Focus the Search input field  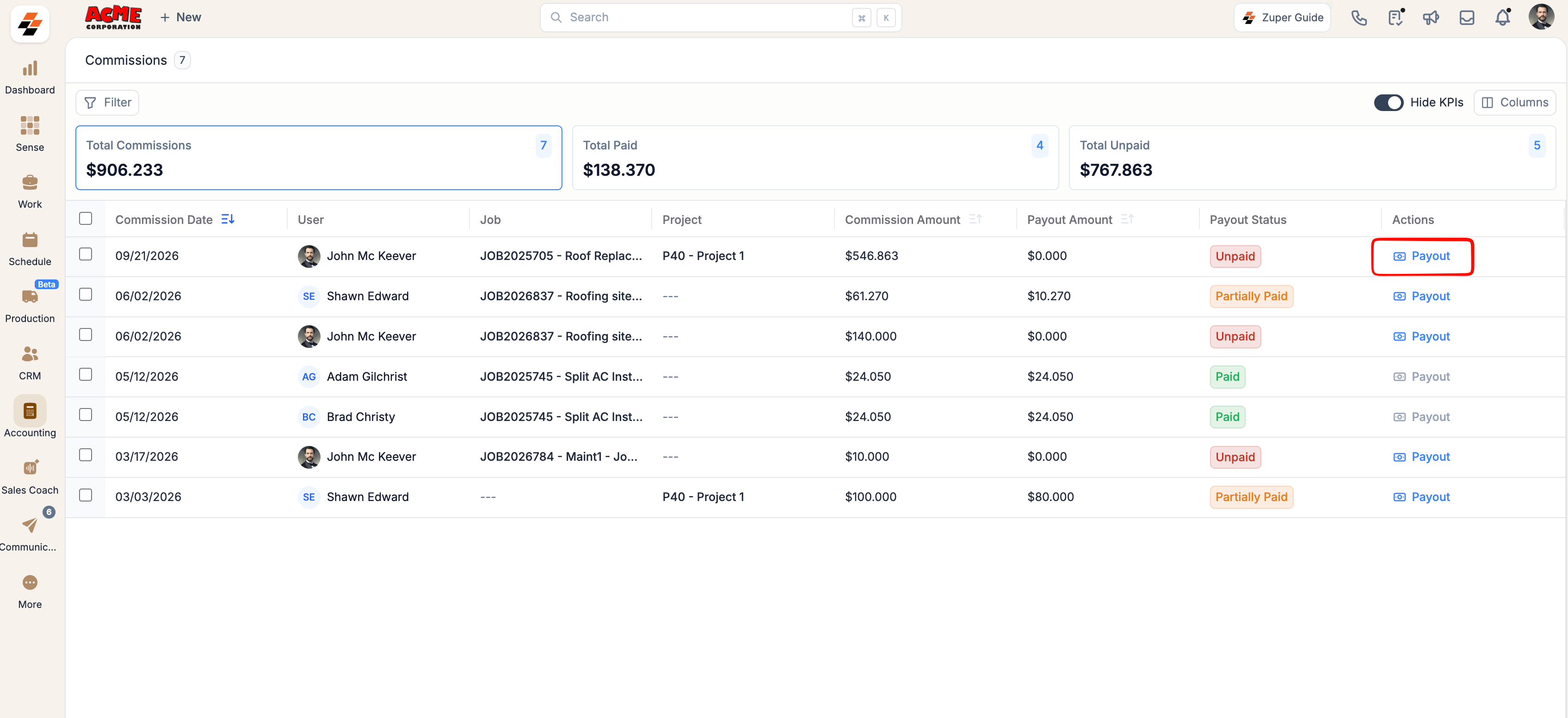coord(721,18)
